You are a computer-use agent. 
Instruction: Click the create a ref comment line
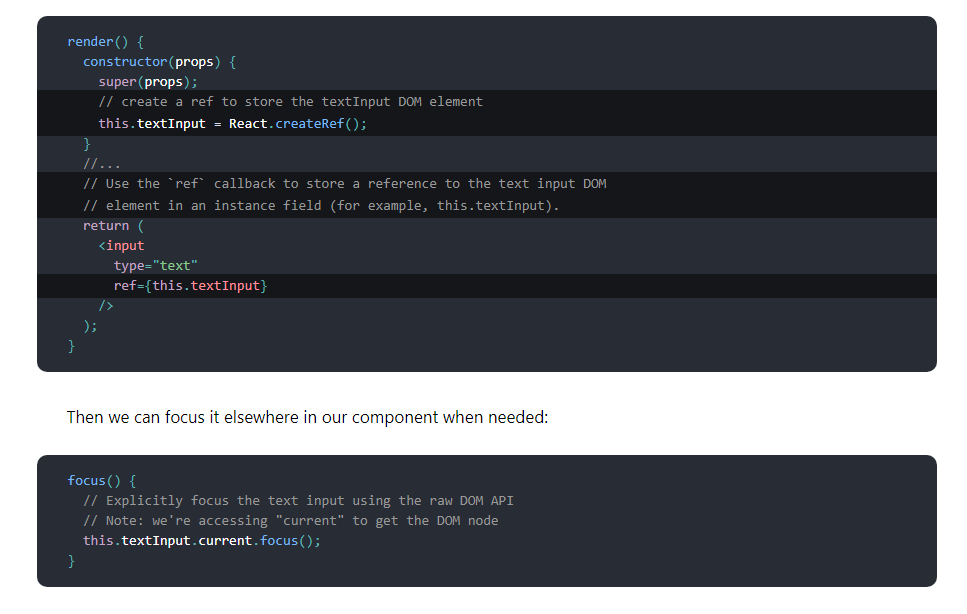coord(290,102)
